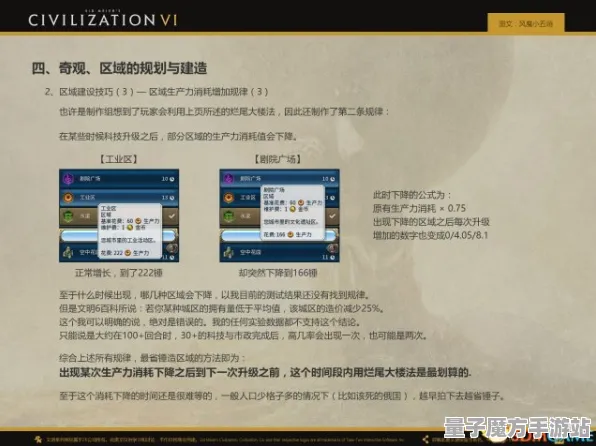Click the caption 却突然下降到166锤
Viewport: 596px width, 446px height.
pyautogui.click(x=278, y=273)
